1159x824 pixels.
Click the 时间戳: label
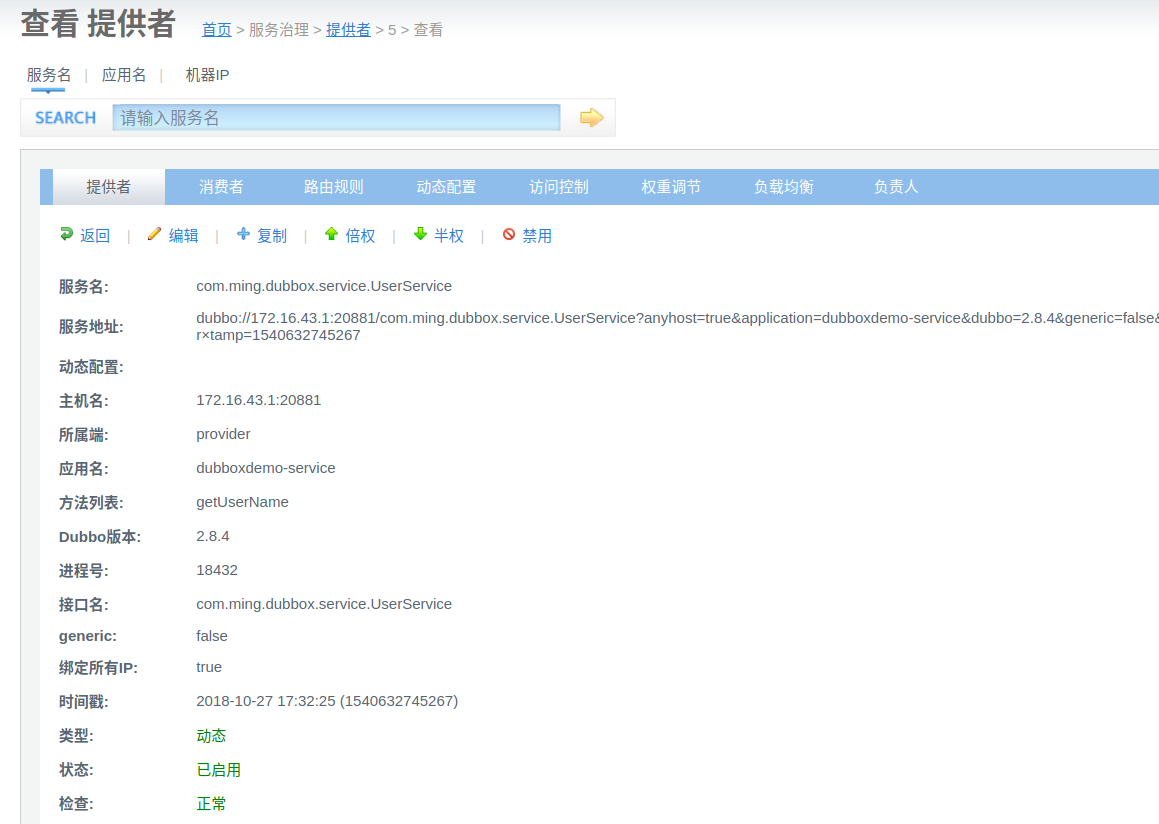click(84, 701)
